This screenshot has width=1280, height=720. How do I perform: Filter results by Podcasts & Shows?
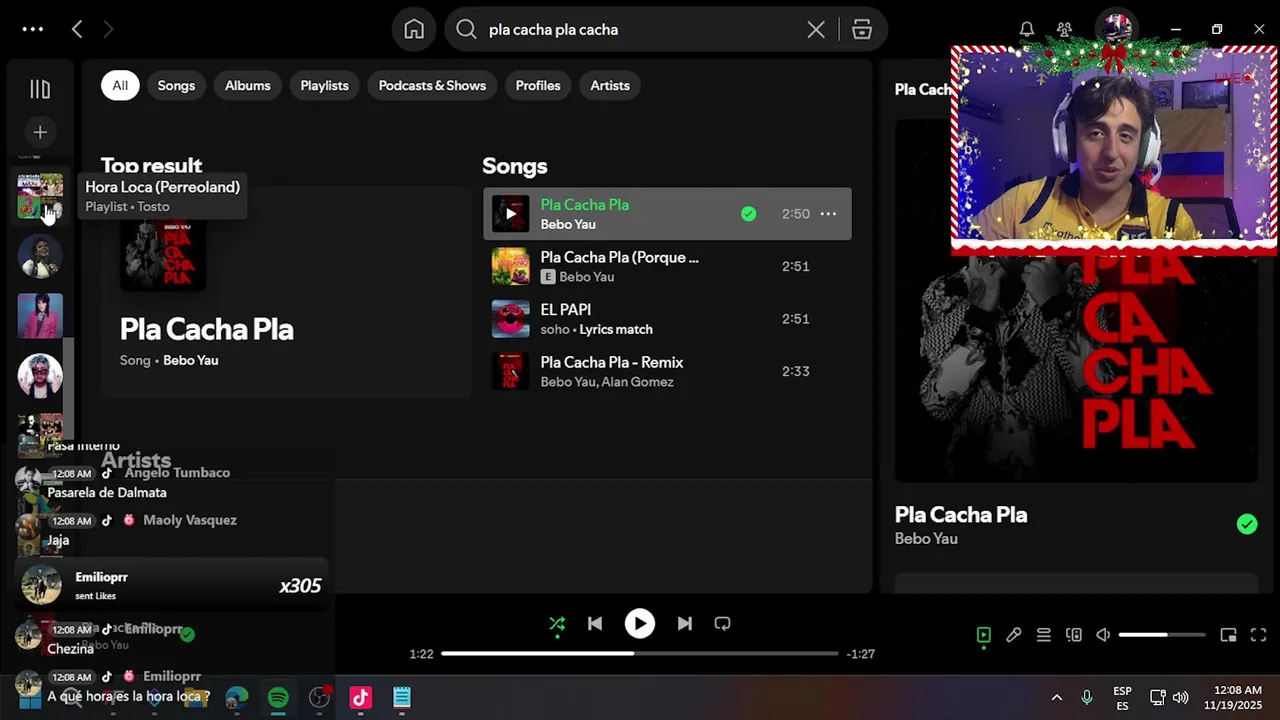click(x=432, y=85)
